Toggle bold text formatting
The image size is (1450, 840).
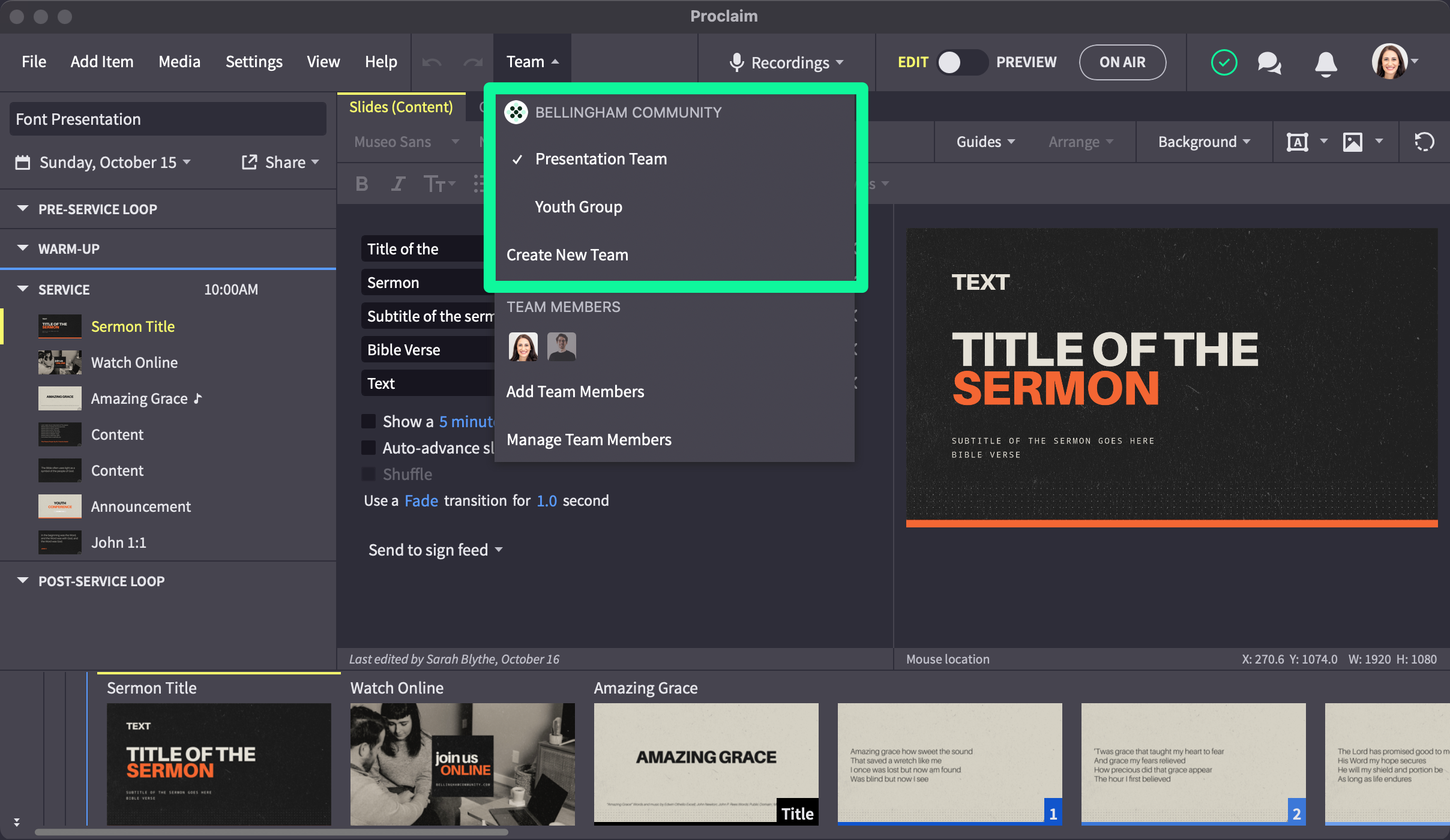[362, 184]
